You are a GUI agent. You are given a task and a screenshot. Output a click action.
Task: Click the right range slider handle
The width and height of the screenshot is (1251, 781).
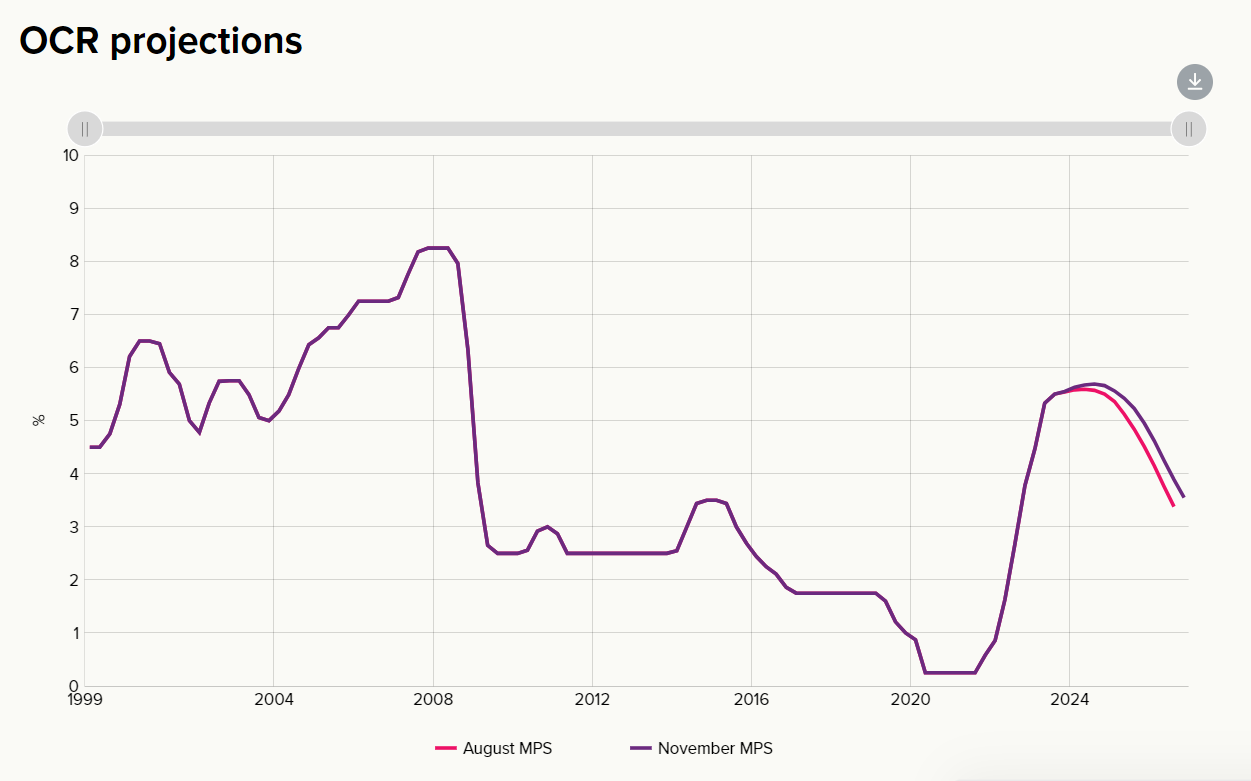click(x=1188, y=129)
